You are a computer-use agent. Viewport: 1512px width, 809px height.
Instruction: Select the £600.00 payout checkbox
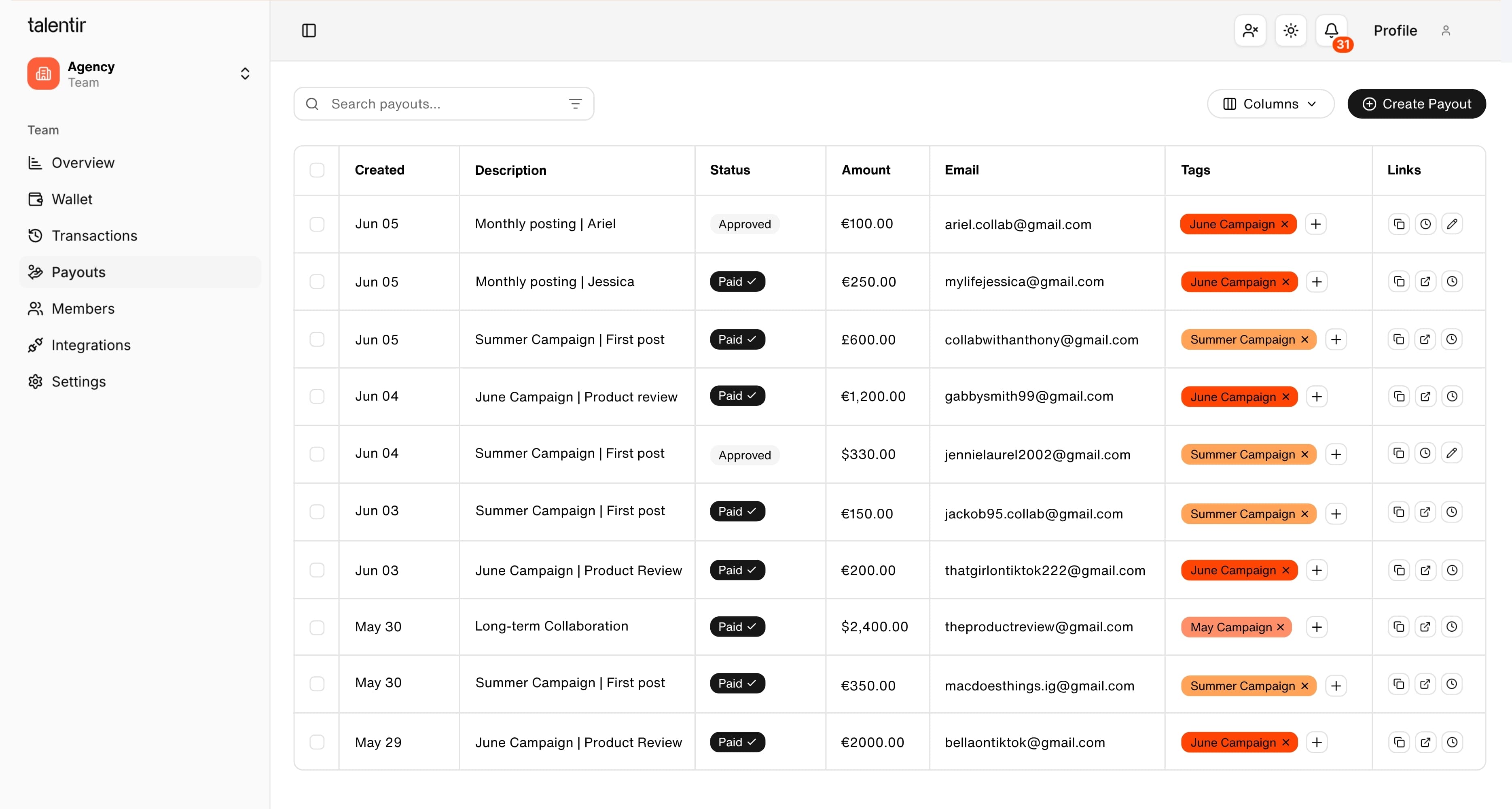[x=317, y=339]
